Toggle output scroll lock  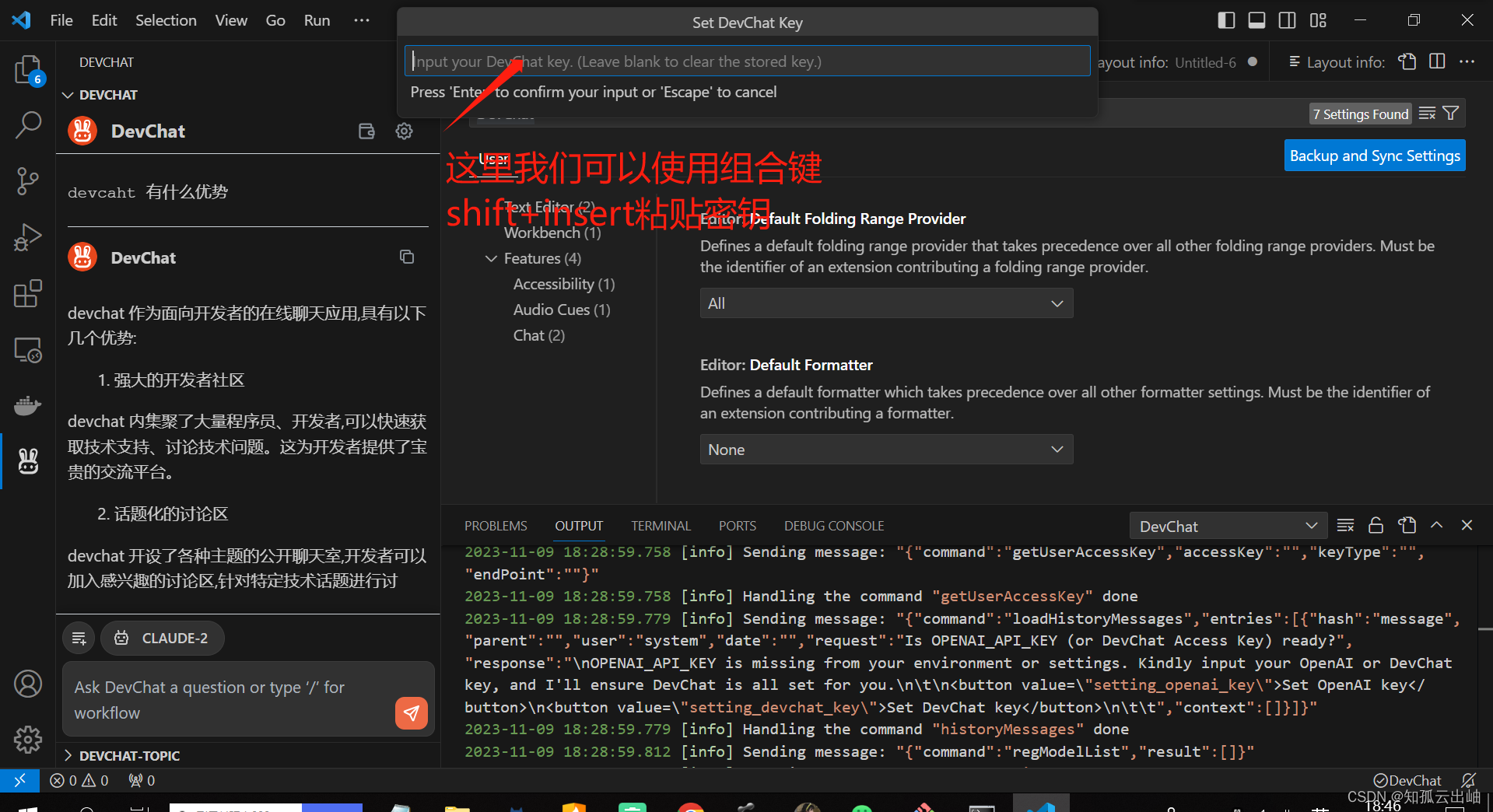tap(1376, 526)
